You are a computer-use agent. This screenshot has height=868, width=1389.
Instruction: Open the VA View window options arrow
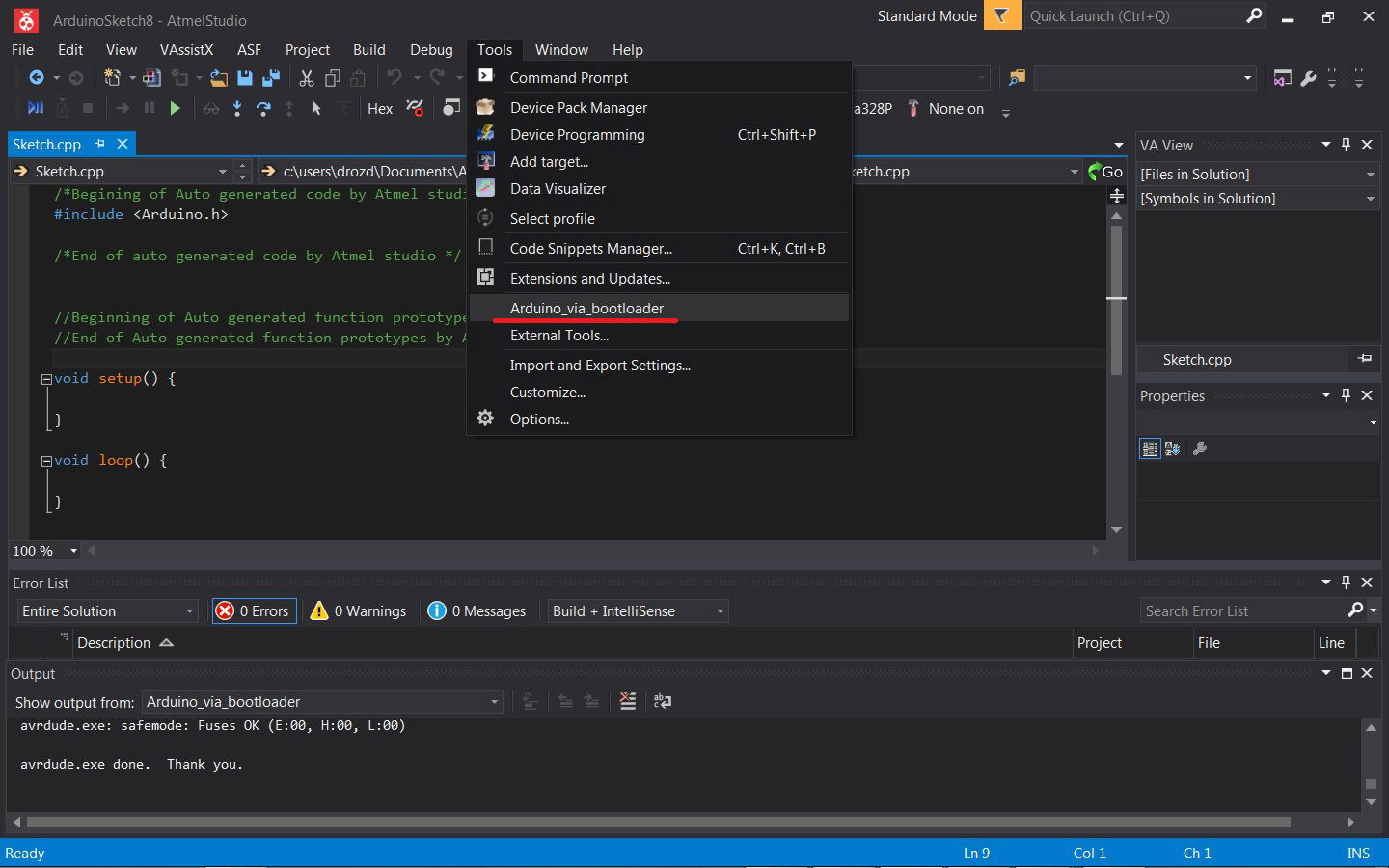click(x=1326, y=145)
